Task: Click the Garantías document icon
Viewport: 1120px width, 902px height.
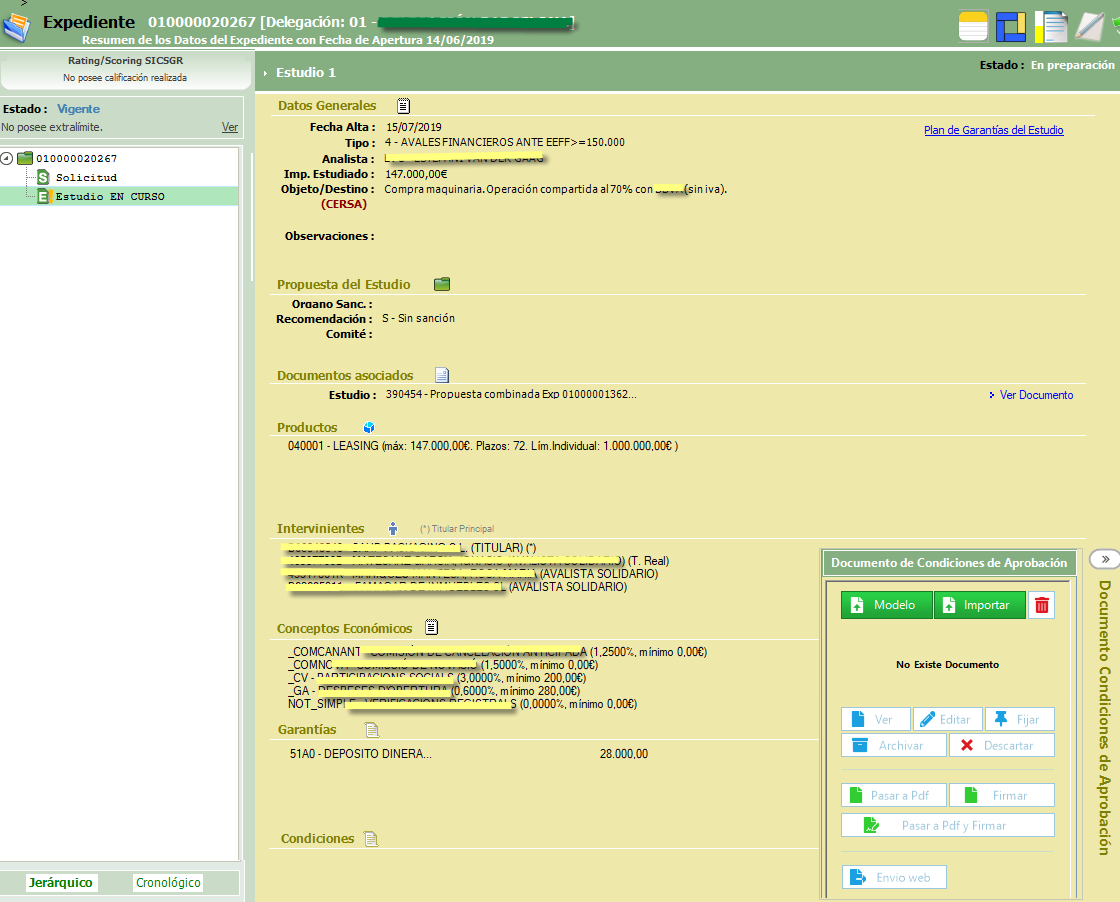Action: [x=371, y=729]
